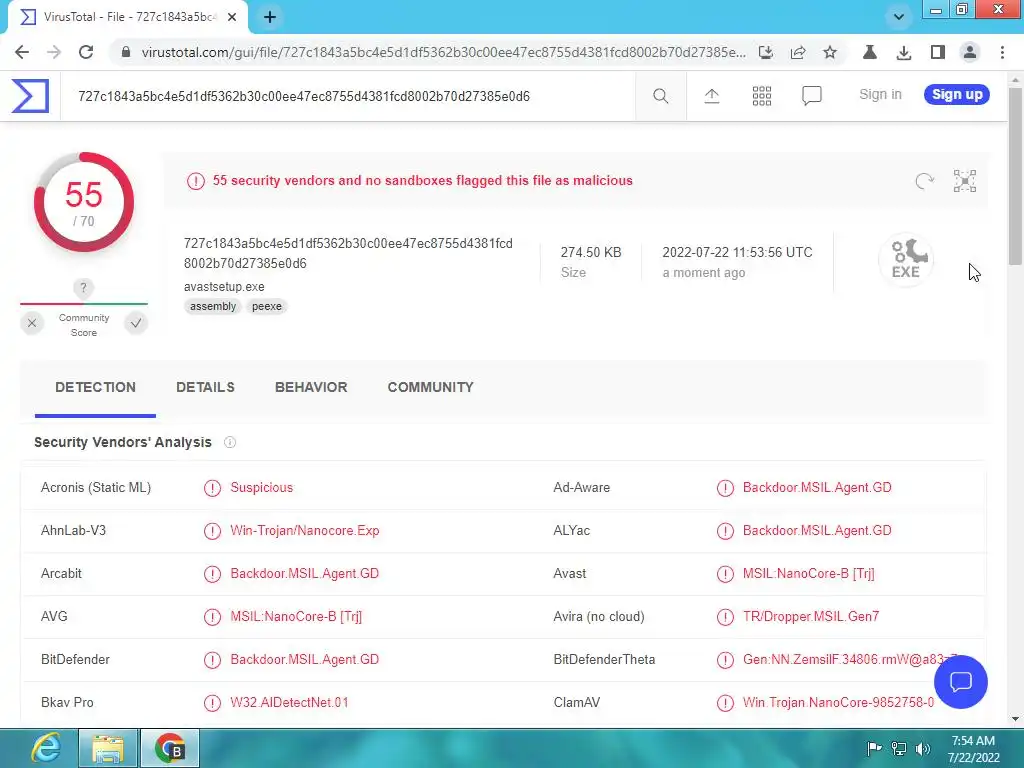Open Internet Explorer from taskbar

click(46, 748)
